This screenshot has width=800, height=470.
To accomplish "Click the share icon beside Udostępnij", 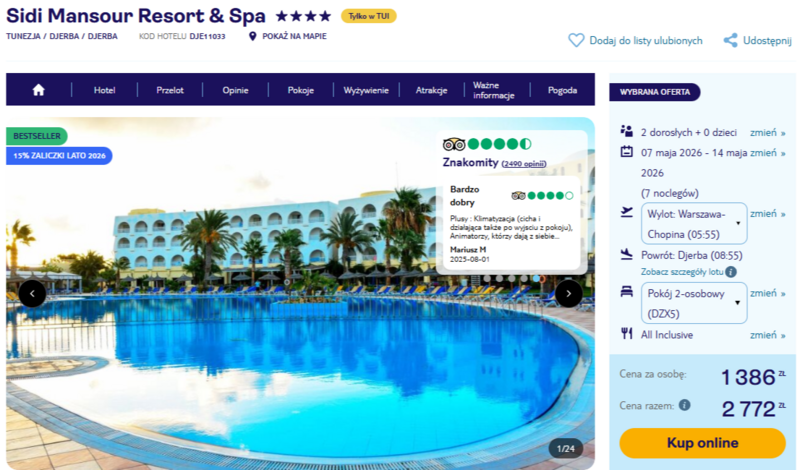I will 730,40.
